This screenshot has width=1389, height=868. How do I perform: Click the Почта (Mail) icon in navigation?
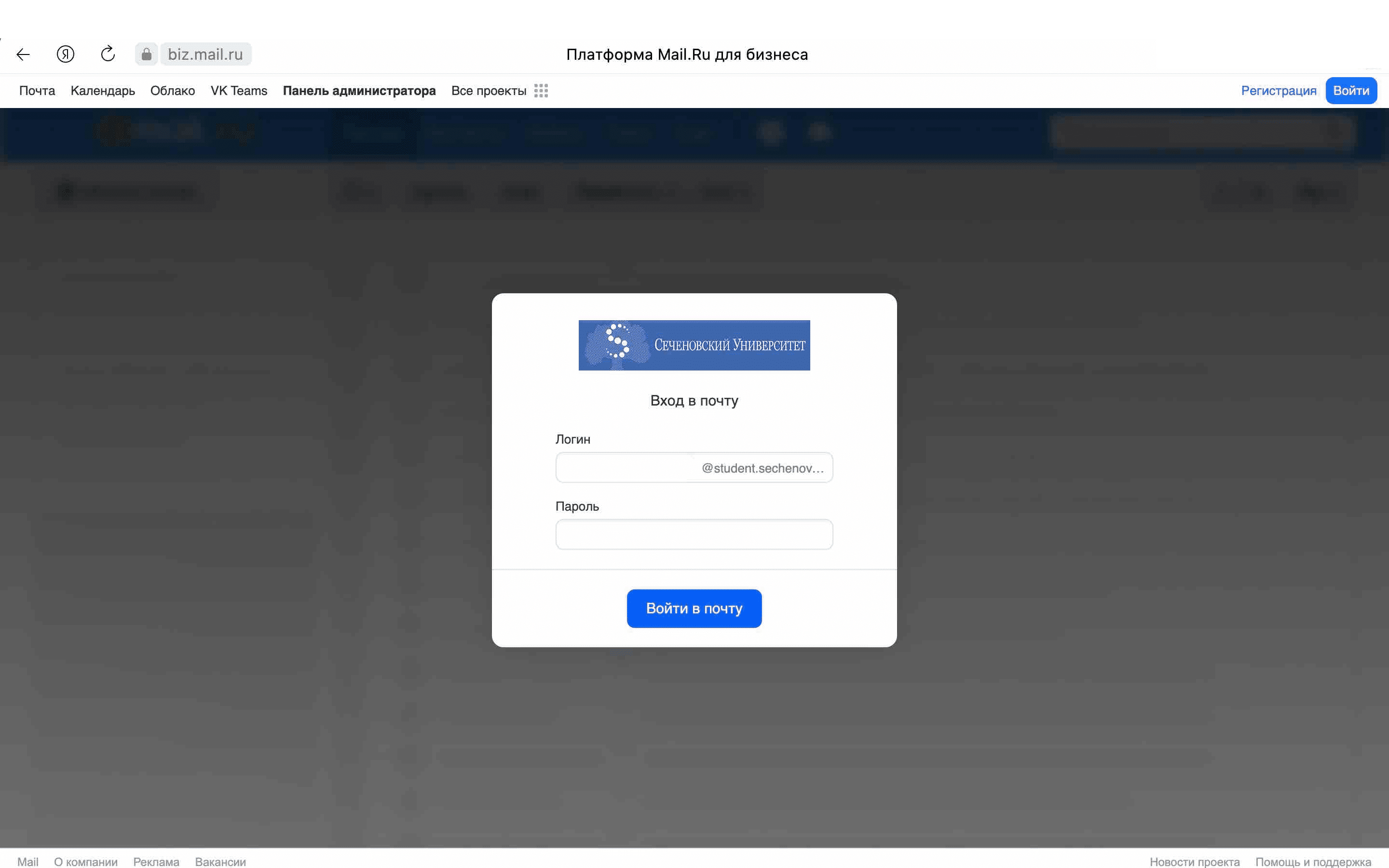37,91
